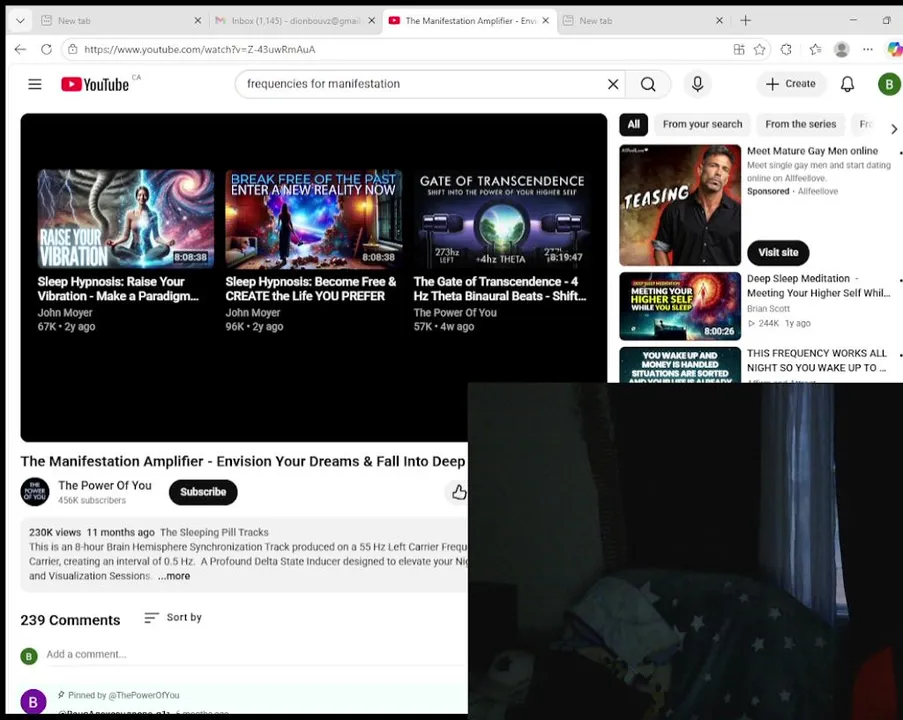Select the All filter chip

(x=633, y=124)
